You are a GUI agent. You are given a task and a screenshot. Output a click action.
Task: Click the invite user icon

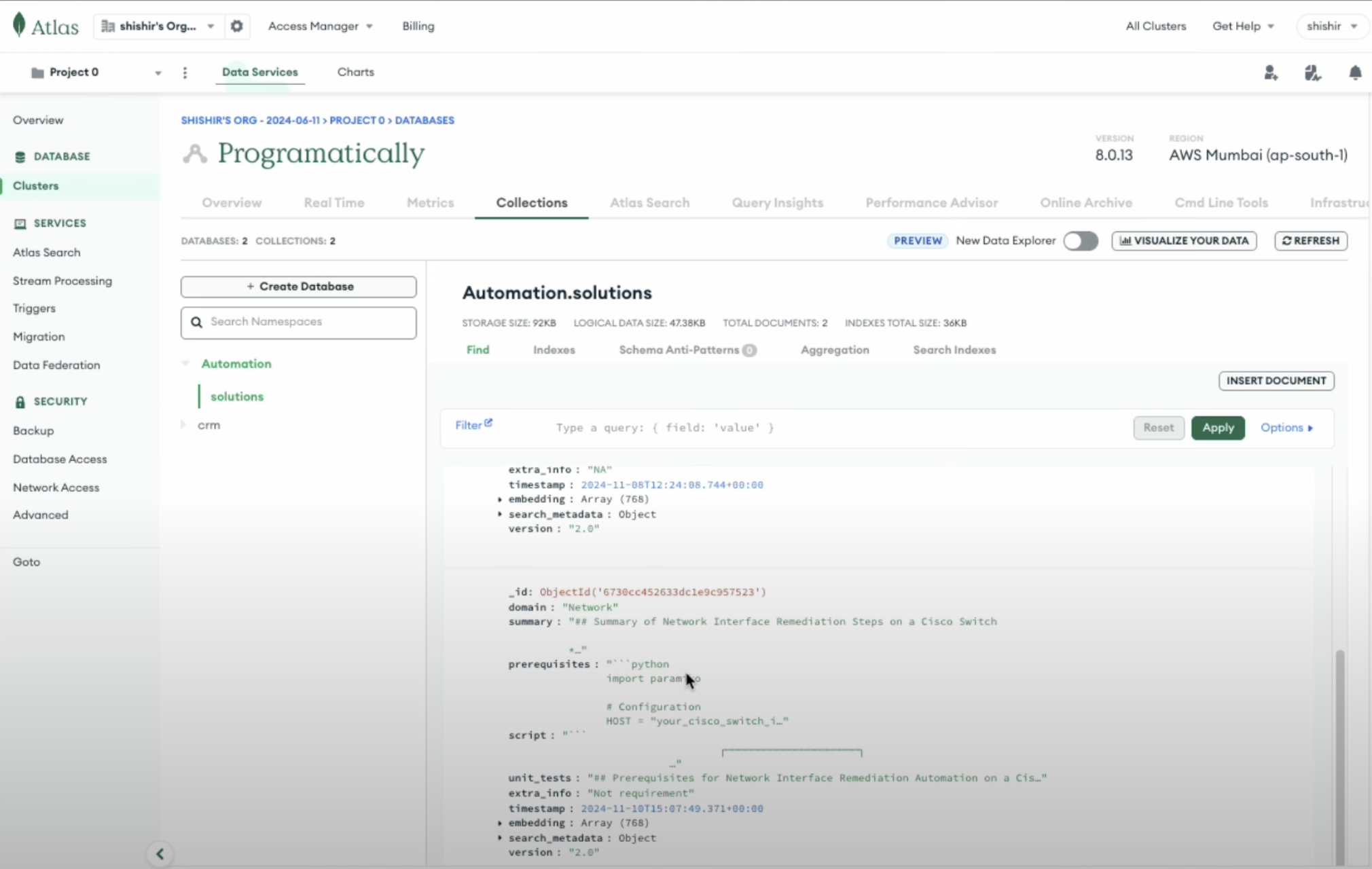tap(1271, 73)
